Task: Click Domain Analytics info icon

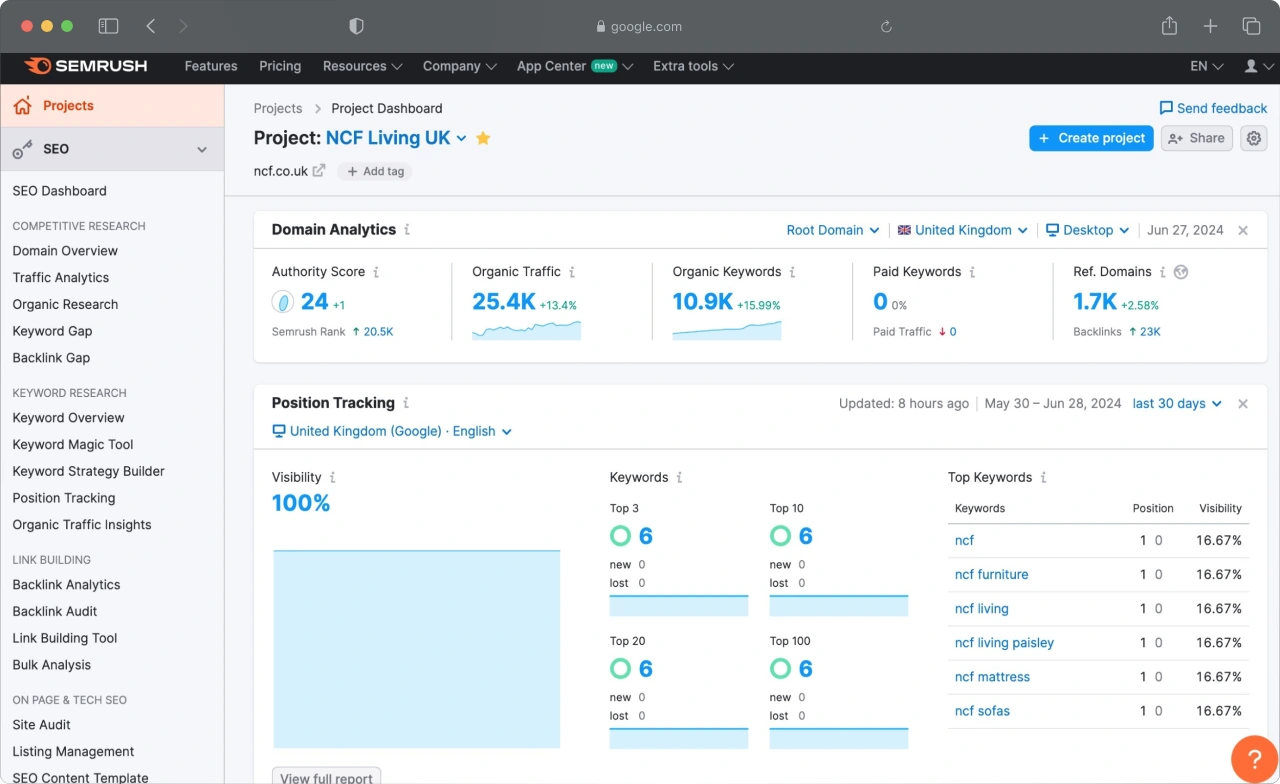Action: pos(407,230)
